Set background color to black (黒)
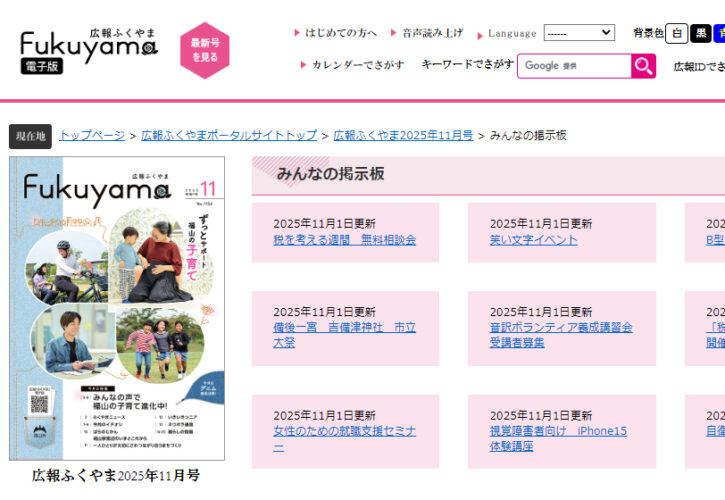The height and width of the screenshot is (500, 725). [x=700, y=33]
